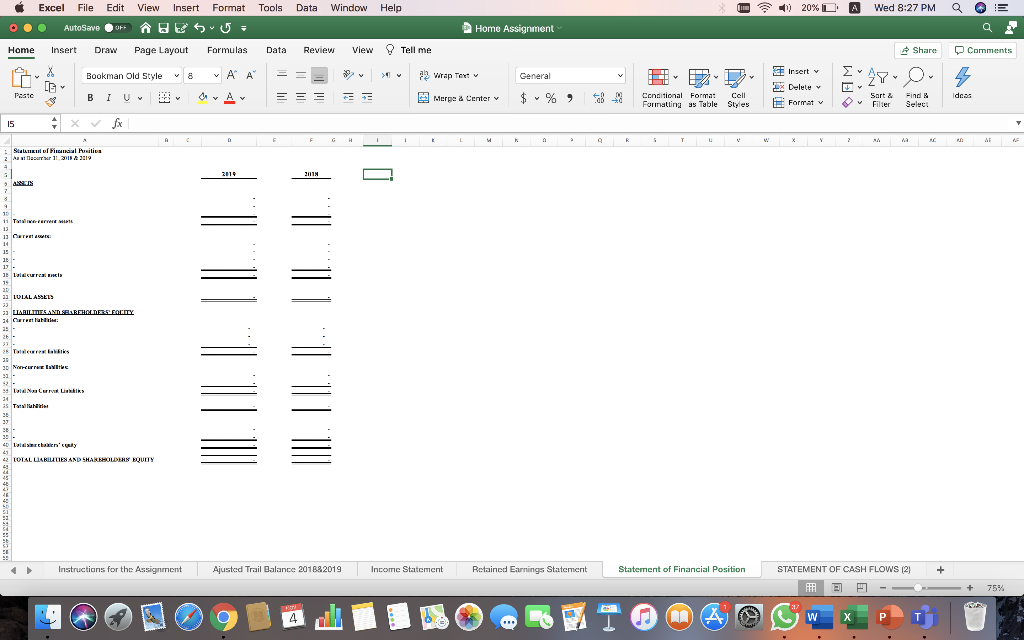
Task: Toggle AutoSave switch
Action: coord(118,28)
